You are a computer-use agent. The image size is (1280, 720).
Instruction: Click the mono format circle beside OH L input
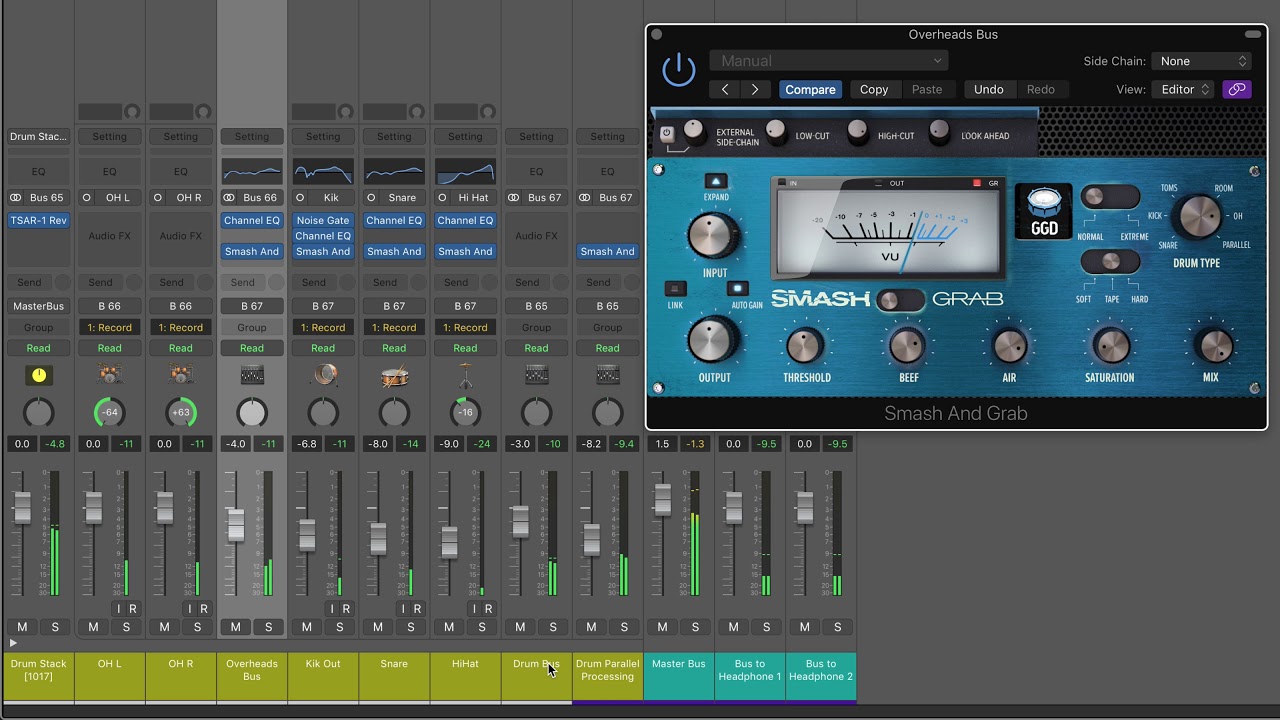(x=87, y=198)
